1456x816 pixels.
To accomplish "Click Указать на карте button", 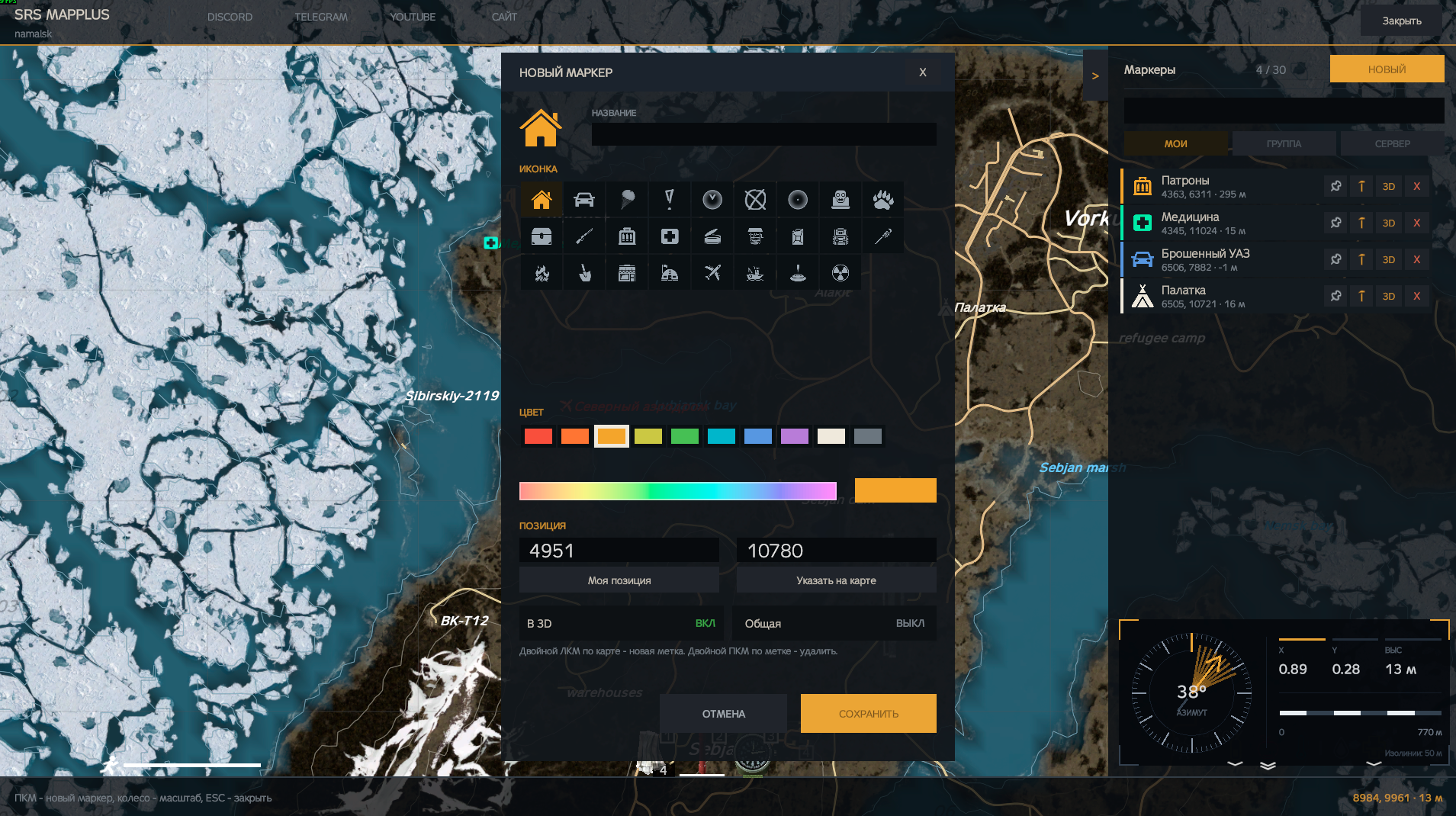I will coord(836,580).
